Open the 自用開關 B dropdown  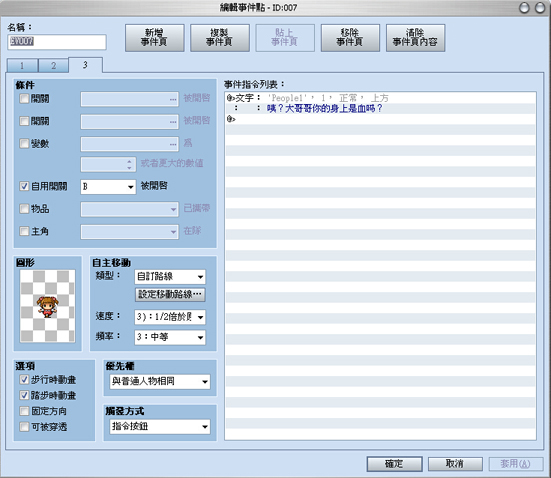pos(108,187)
